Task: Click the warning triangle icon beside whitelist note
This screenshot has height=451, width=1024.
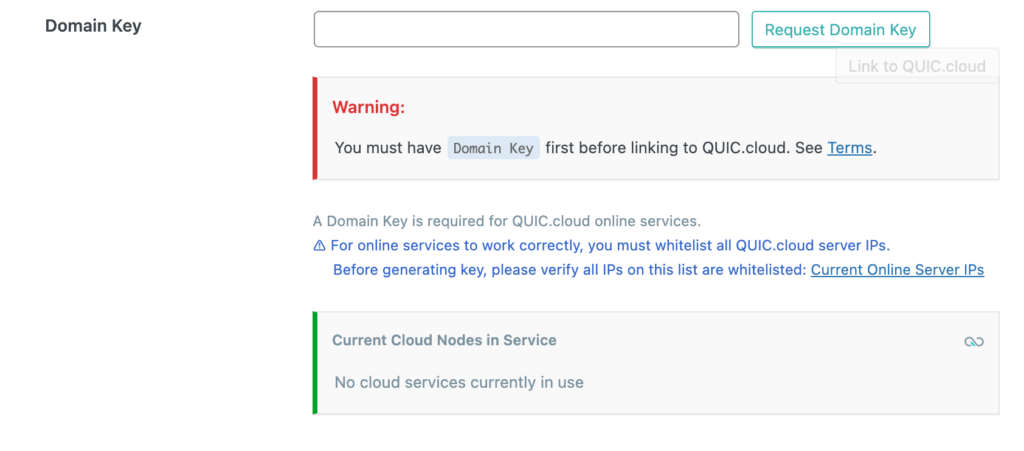Action: tap(319, 246)
